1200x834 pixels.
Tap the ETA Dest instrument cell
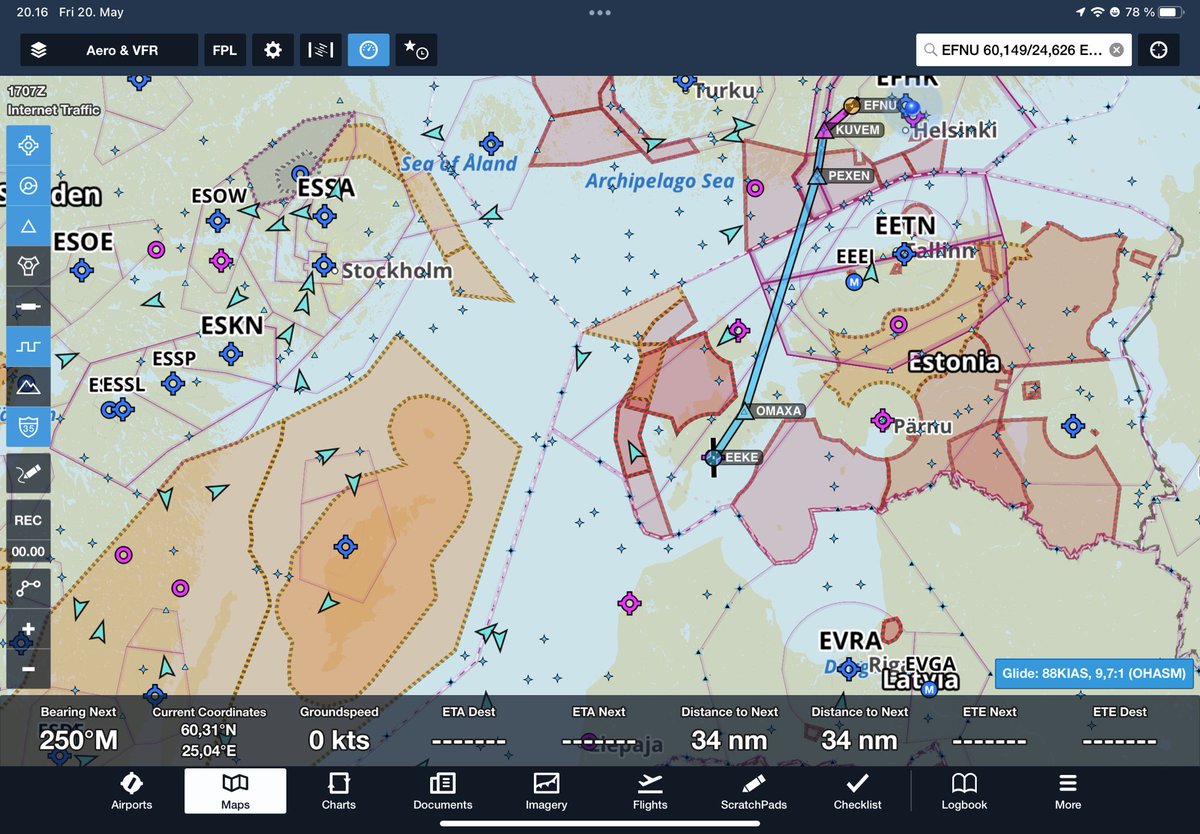[469, 731]
